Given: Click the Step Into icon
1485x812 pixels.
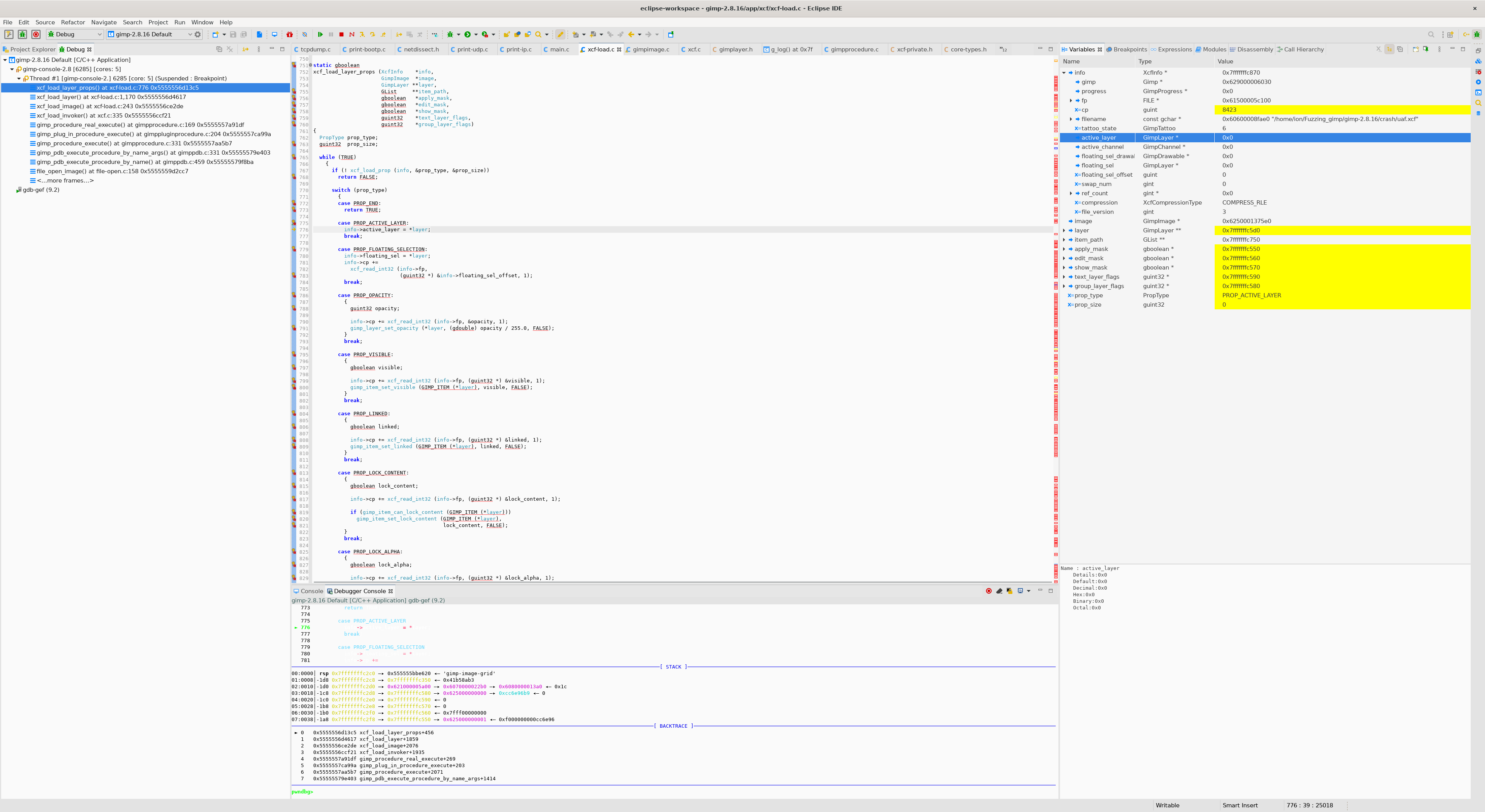Looking at the screenshot, I should click(x=362, y=34).
